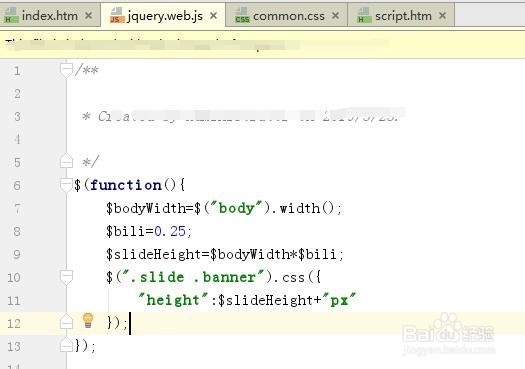
Task: Click line number 4 in the gutter
Action: 17,140
